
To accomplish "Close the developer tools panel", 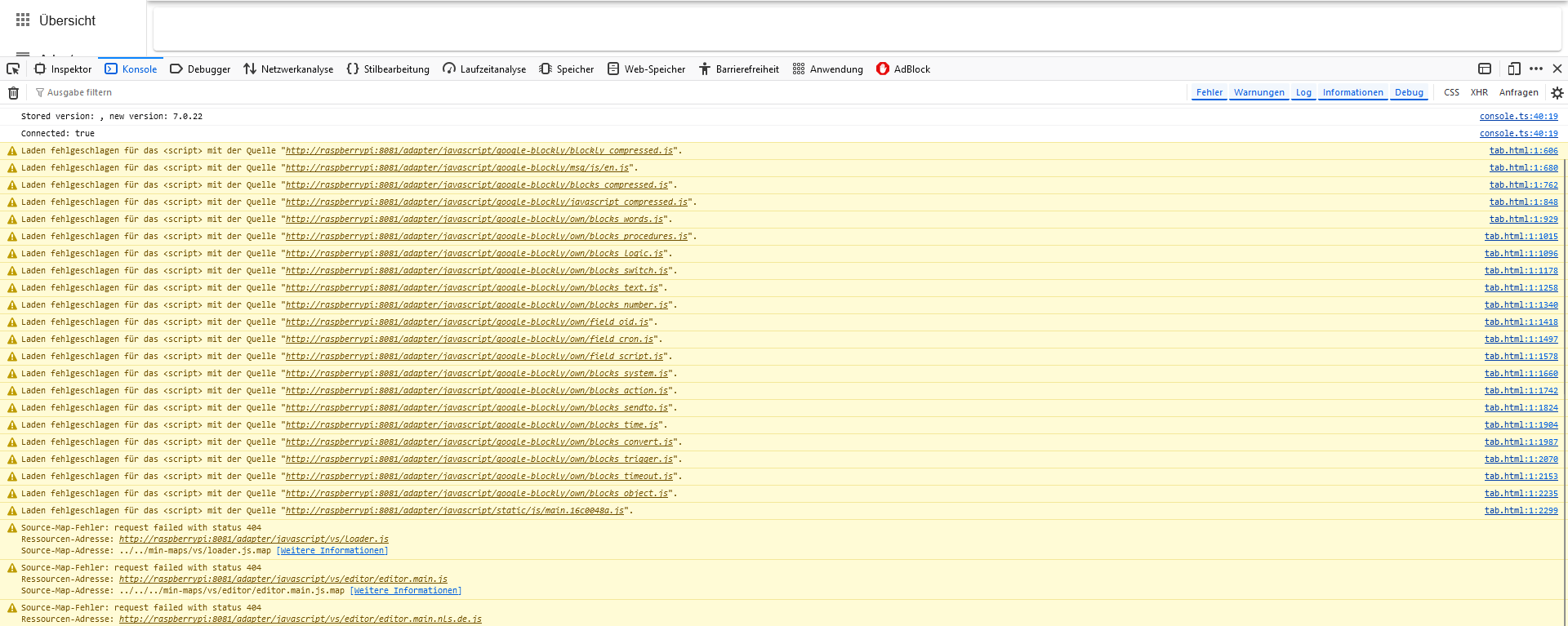I will tap(1557, 69).
